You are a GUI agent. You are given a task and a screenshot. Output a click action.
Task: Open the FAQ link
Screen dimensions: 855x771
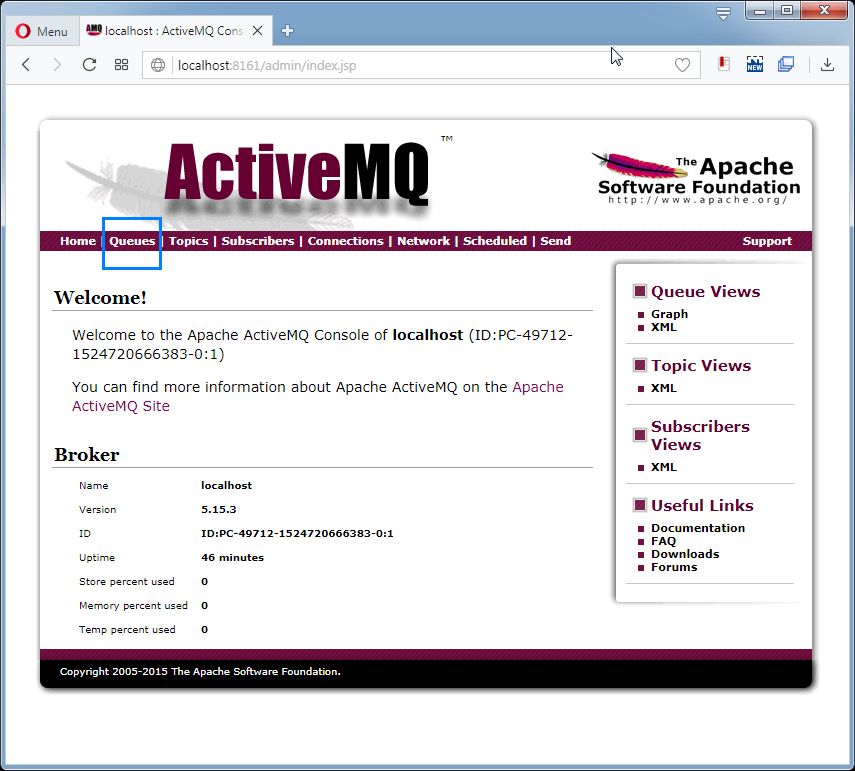(x=664, y=541)
